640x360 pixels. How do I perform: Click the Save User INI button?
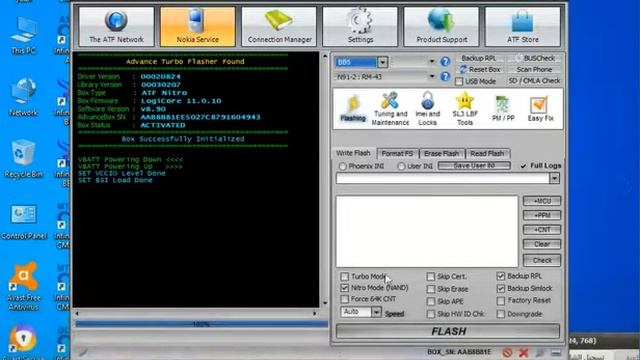[x=474, y=166]
